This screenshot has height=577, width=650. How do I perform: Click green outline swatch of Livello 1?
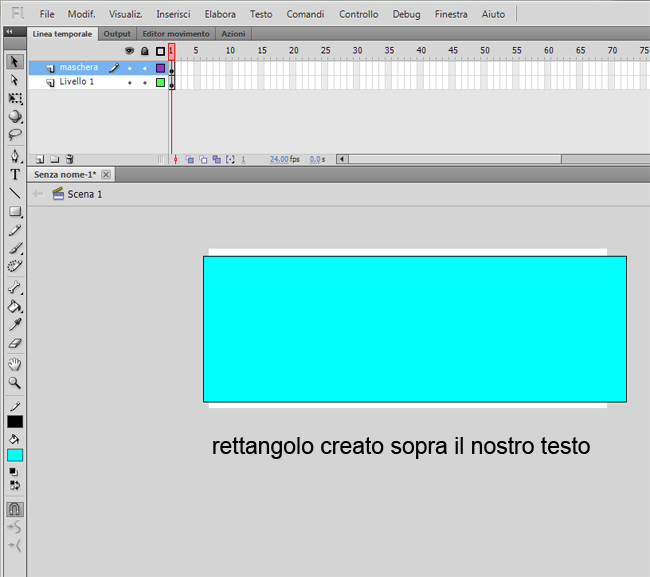(x=160, y=82)
